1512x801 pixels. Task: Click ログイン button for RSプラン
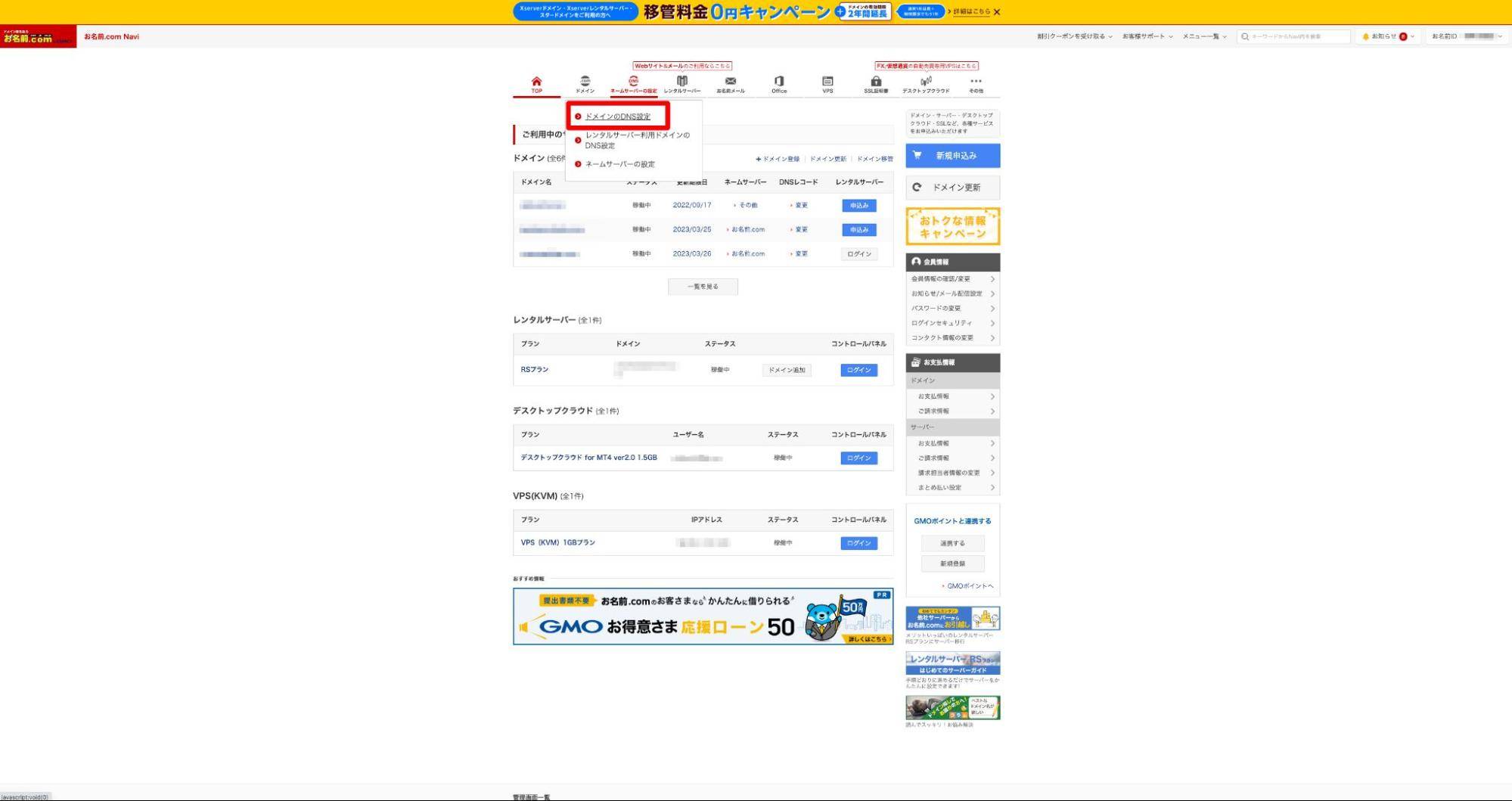click(x=859, y=370)
